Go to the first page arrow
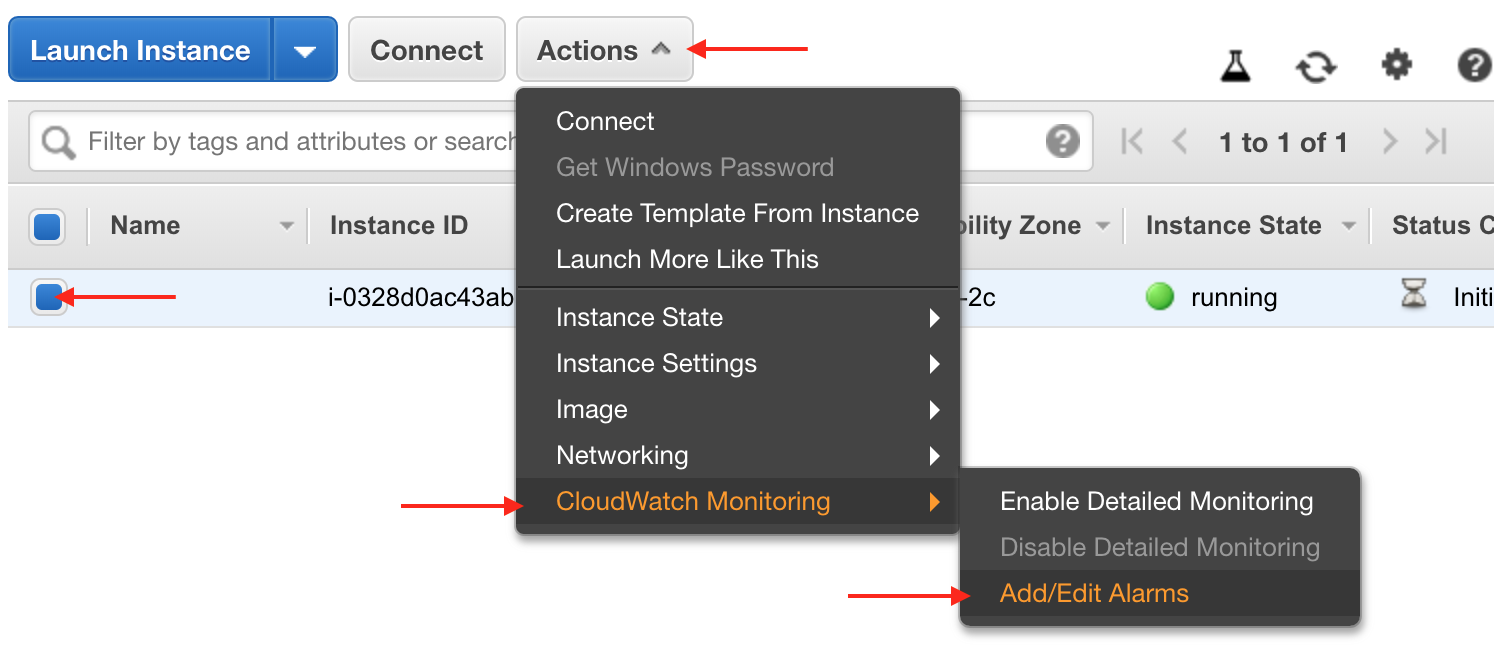1512x646 pixels. point(1132,142)
